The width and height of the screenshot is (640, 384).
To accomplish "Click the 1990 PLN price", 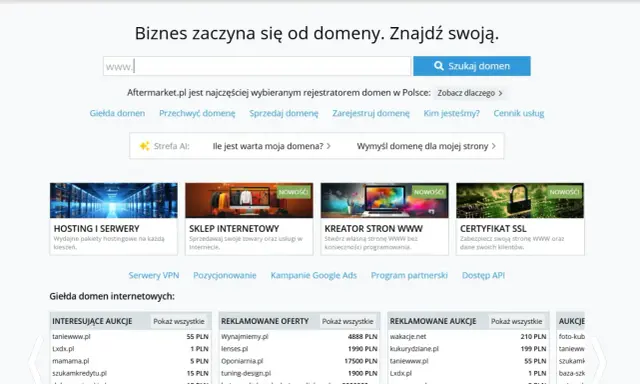I will click(362, 349).
